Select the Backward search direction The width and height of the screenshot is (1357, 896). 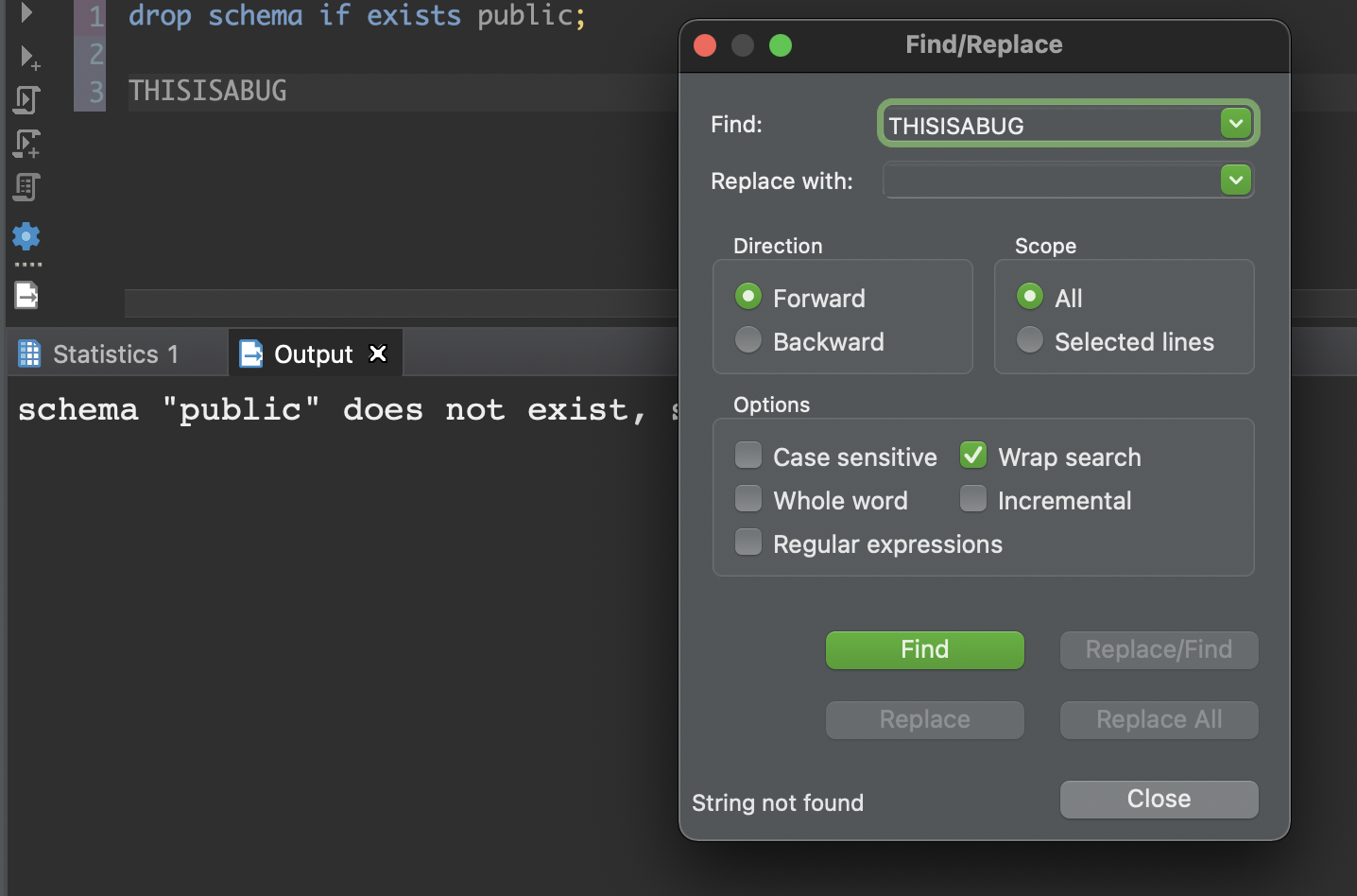pos(747,339)
